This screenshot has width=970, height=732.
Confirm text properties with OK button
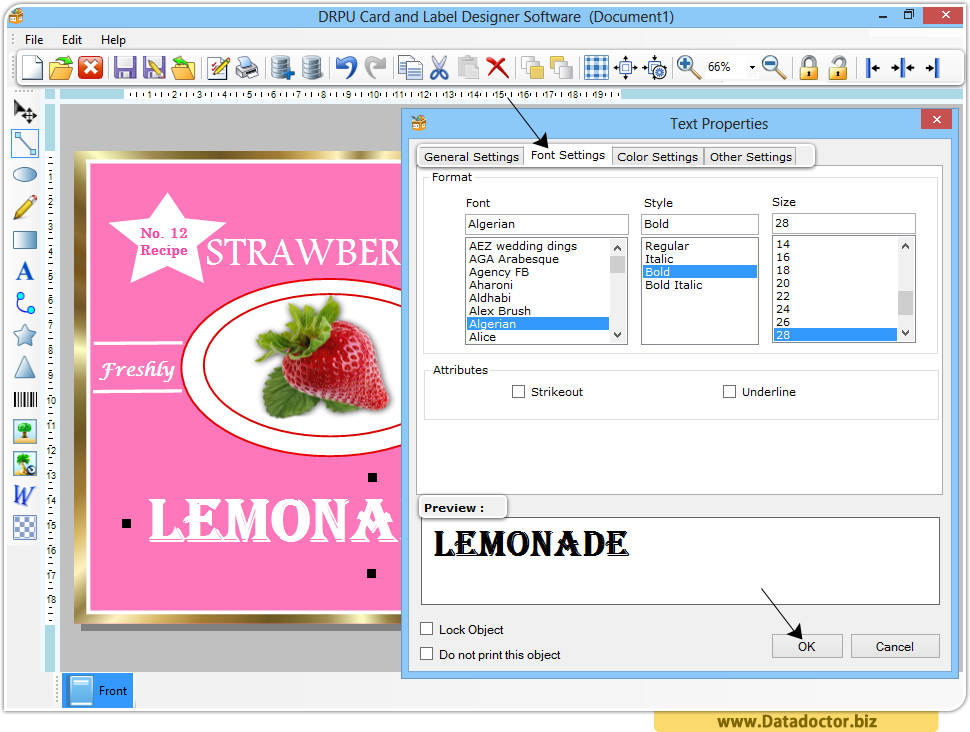tap(806, 646)
